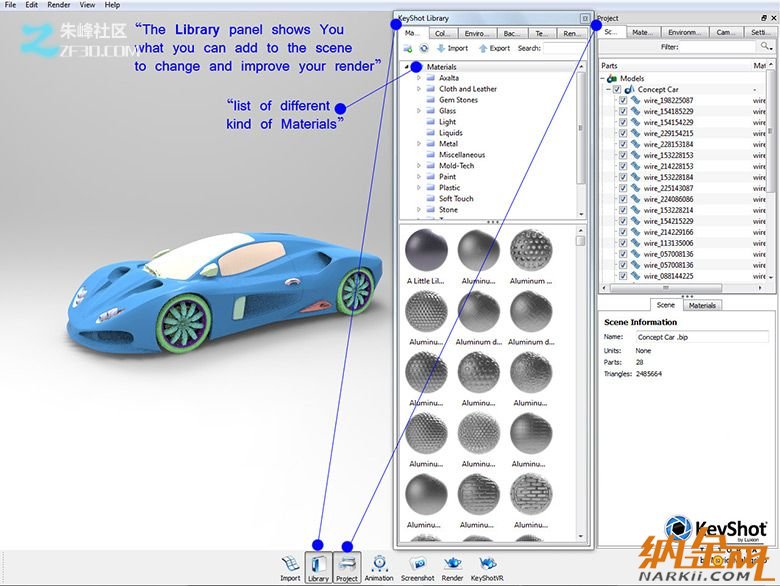This screenshot has height=586, width=780.
Task: Take a Screenshot using the camera icon
Action: point(417,566)
